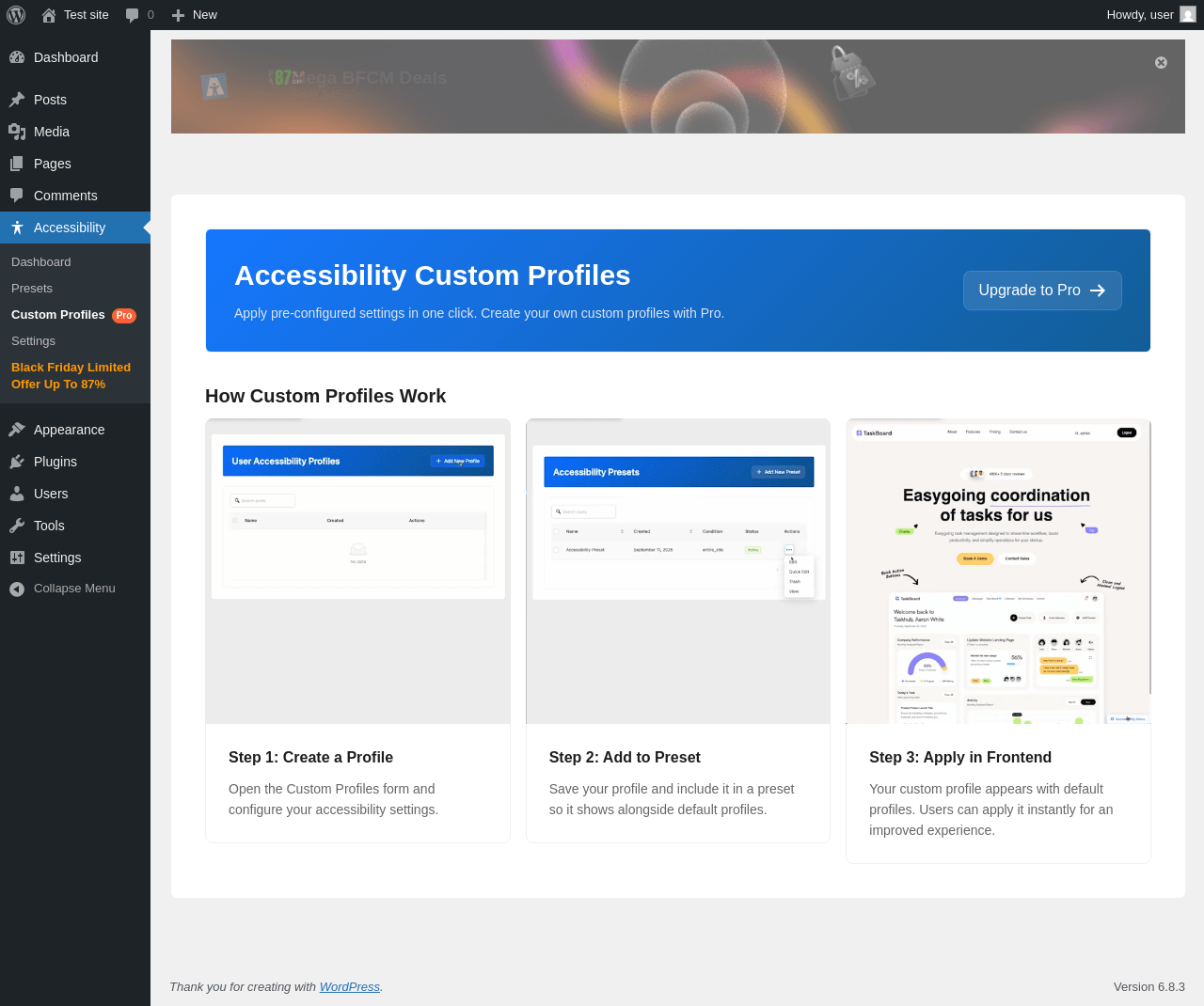Select Custom Profiles Pro submenu item
Image resolution: width=1204 pixels, height=1006 pixels.
click(x=75, y=315)
